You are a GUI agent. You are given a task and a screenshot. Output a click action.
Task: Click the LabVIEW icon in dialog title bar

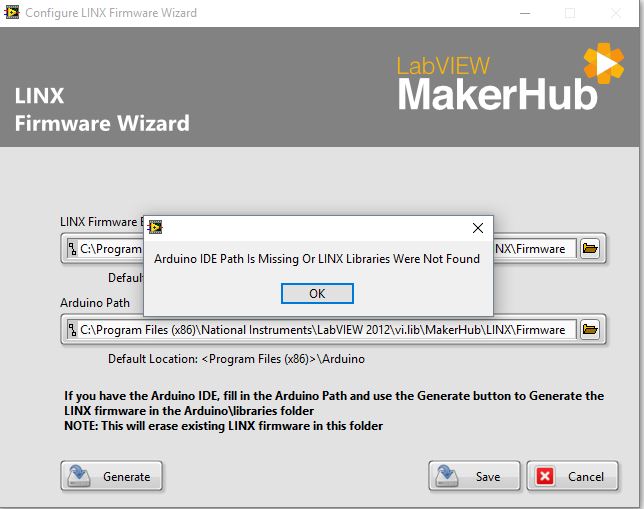coord(155,227)
